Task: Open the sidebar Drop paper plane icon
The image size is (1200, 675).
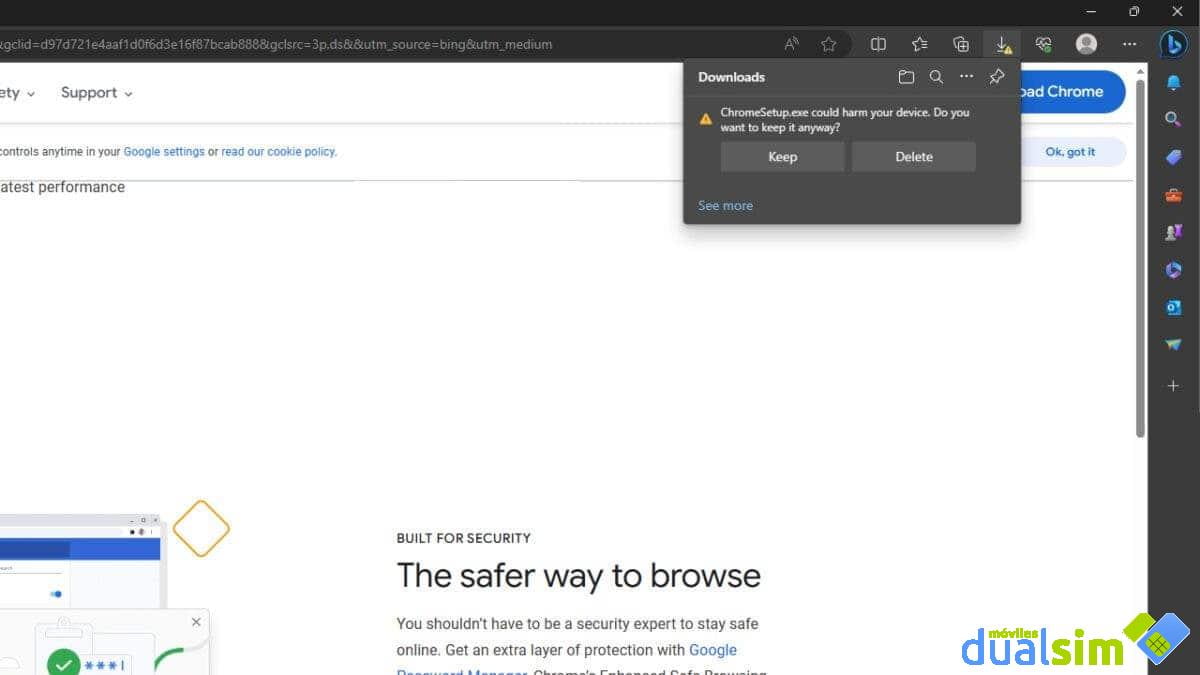Action: click(x=1173, y=345)
